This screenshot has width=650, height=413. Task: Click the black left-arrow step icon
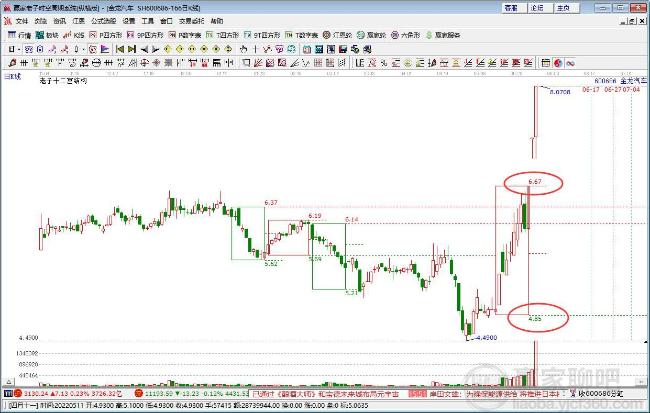point(144,49)
